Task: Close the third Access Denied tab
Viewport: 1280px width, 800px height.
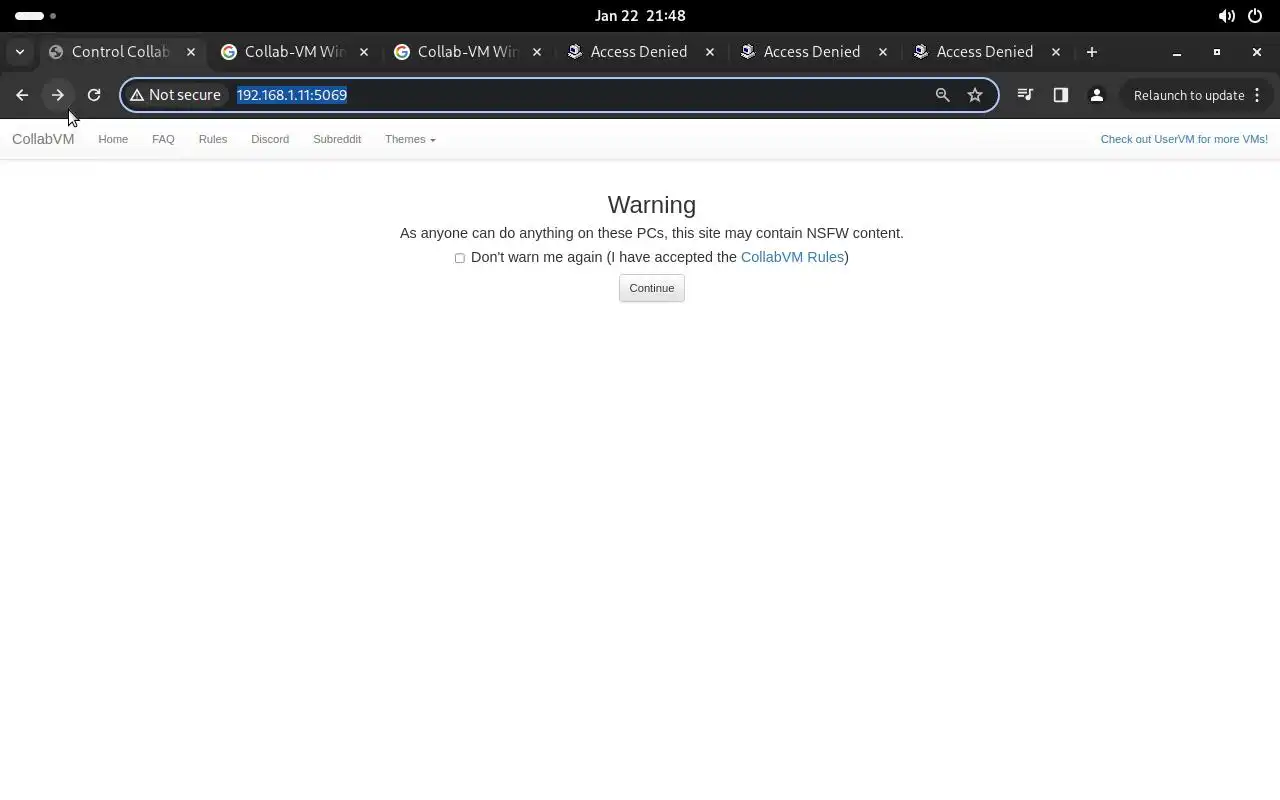Action: click(1056, 52)
